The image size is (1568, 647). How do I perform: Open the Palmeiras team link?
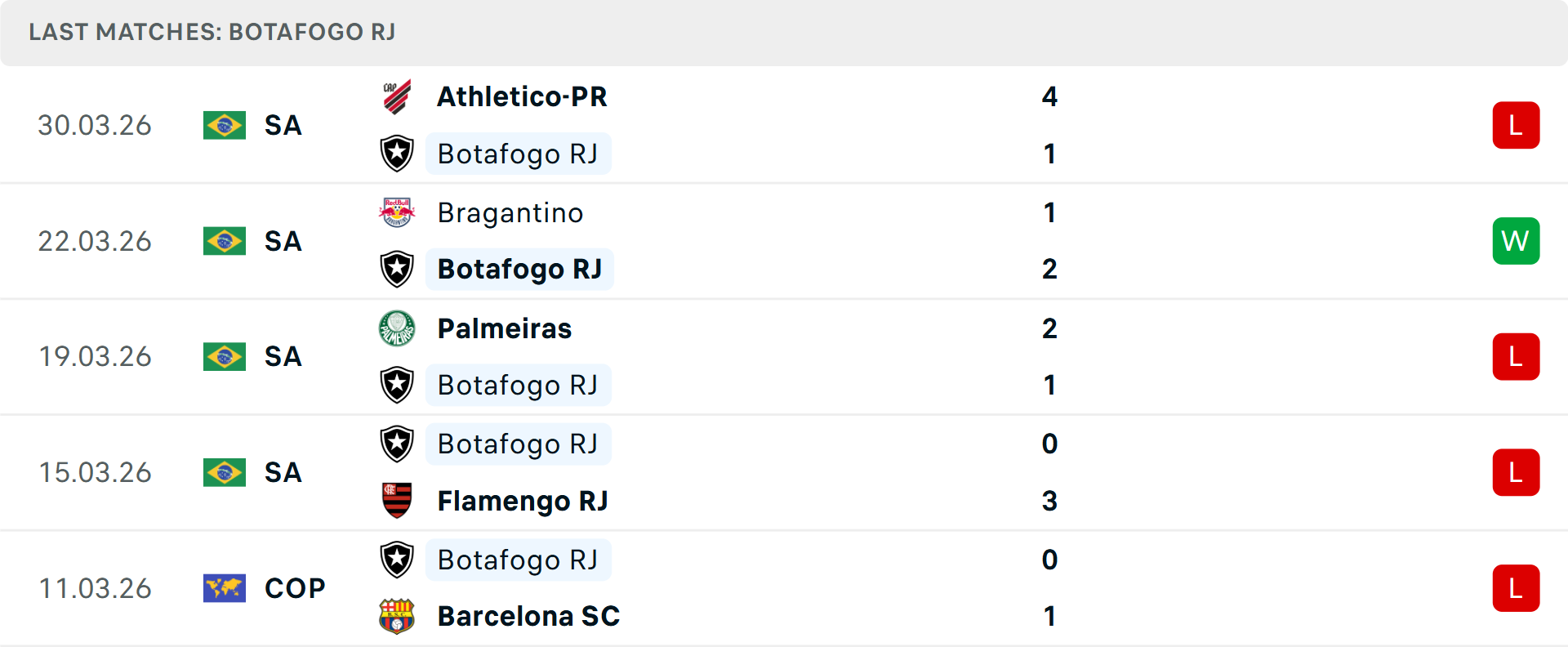coord(505,328)
